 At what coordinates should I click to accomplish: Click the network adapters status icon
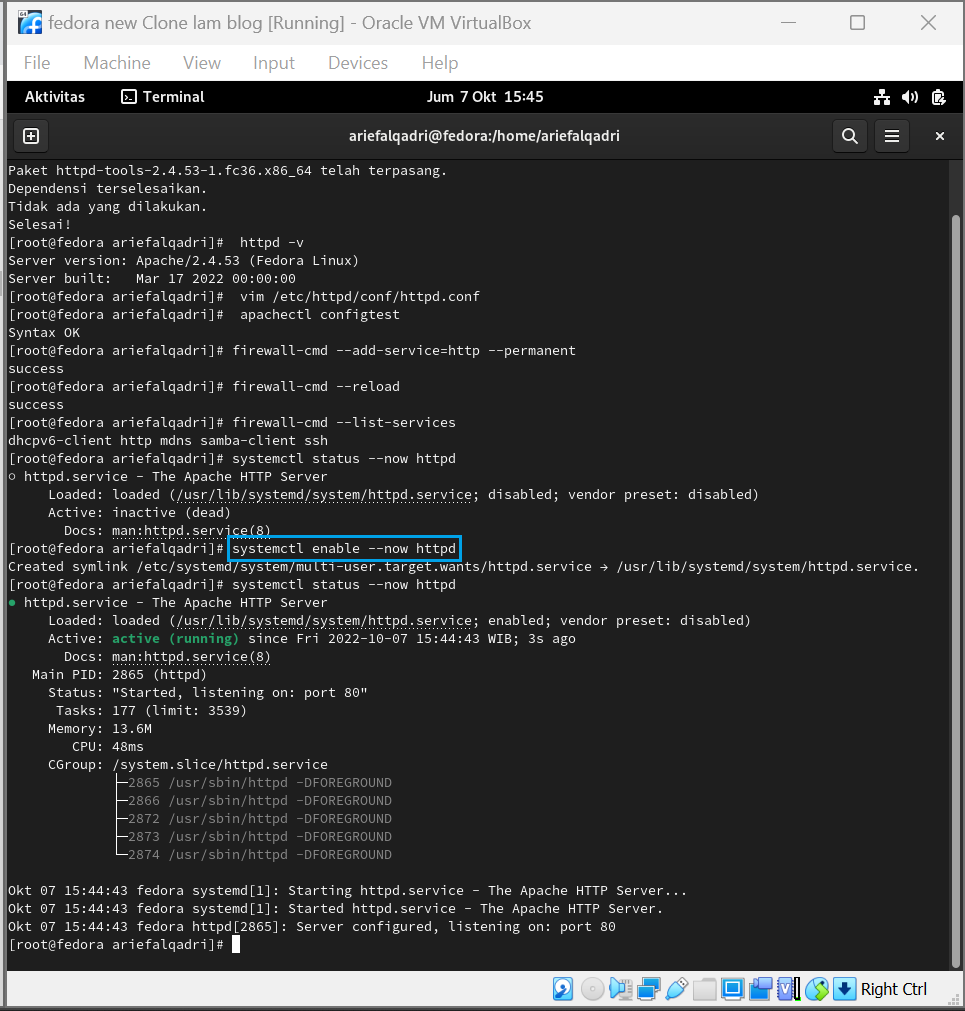click(648, 988)
